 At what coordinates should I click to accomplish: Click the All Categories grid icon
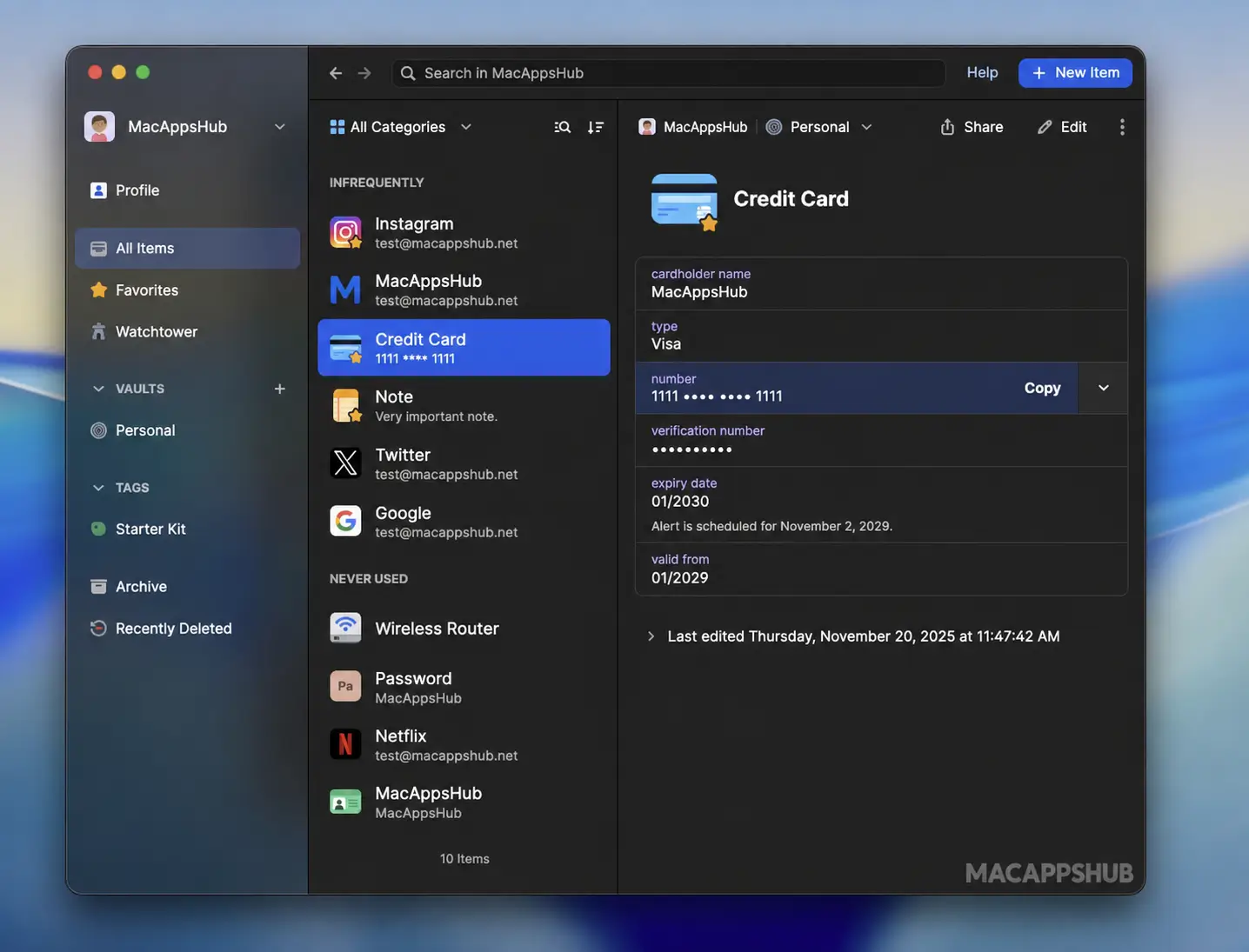[337, 127]
